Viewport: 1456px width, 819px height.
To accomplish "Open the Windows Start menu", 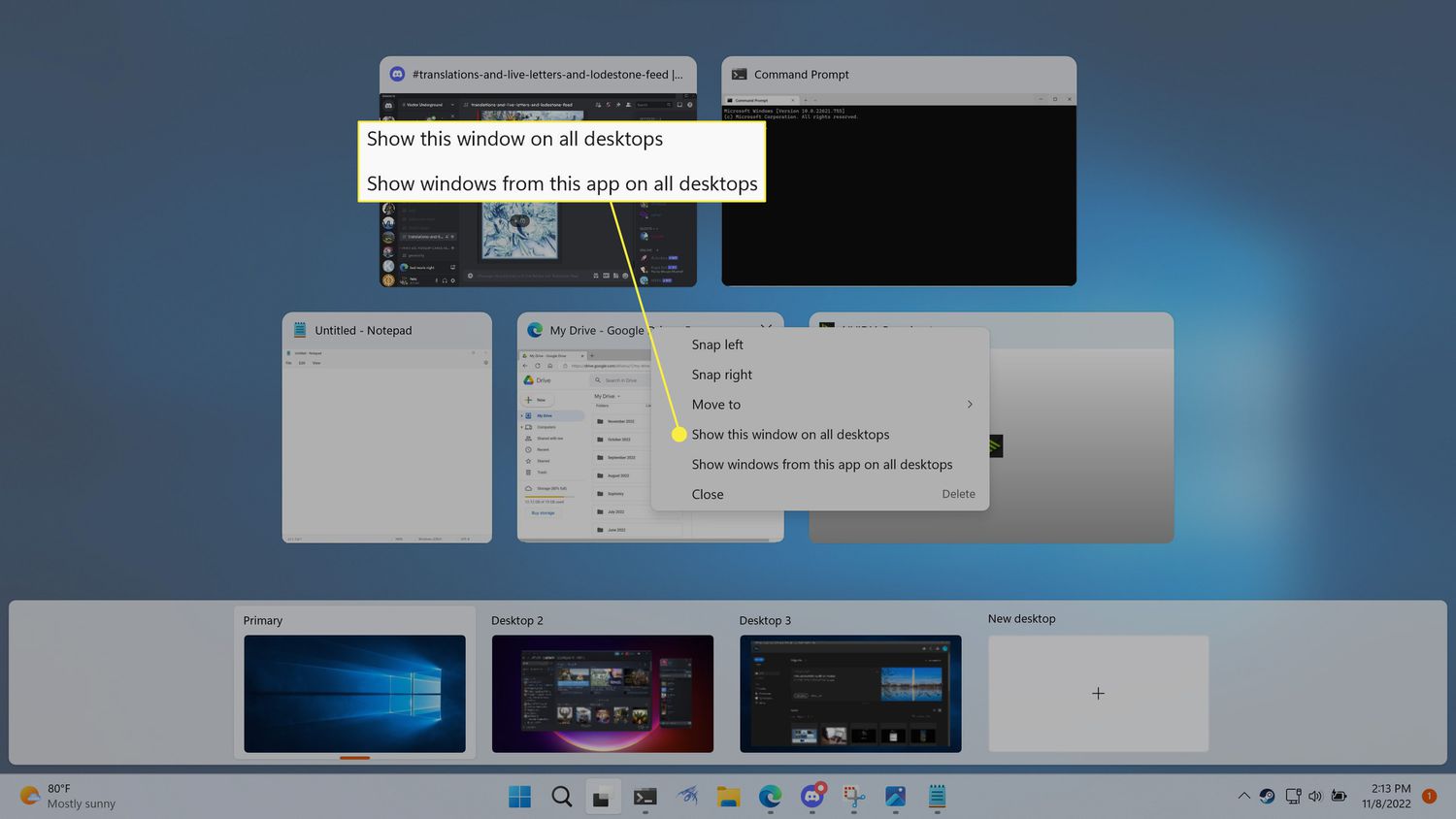I will (519, 797).
